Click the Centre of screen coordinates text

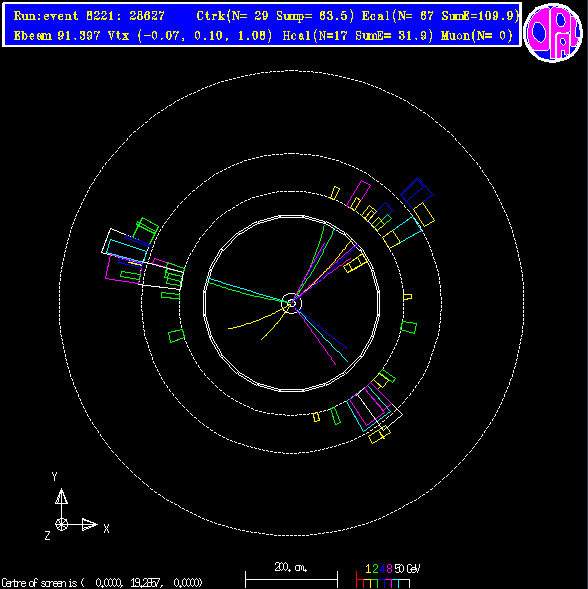pyautogui.click(x=102, y=583)
